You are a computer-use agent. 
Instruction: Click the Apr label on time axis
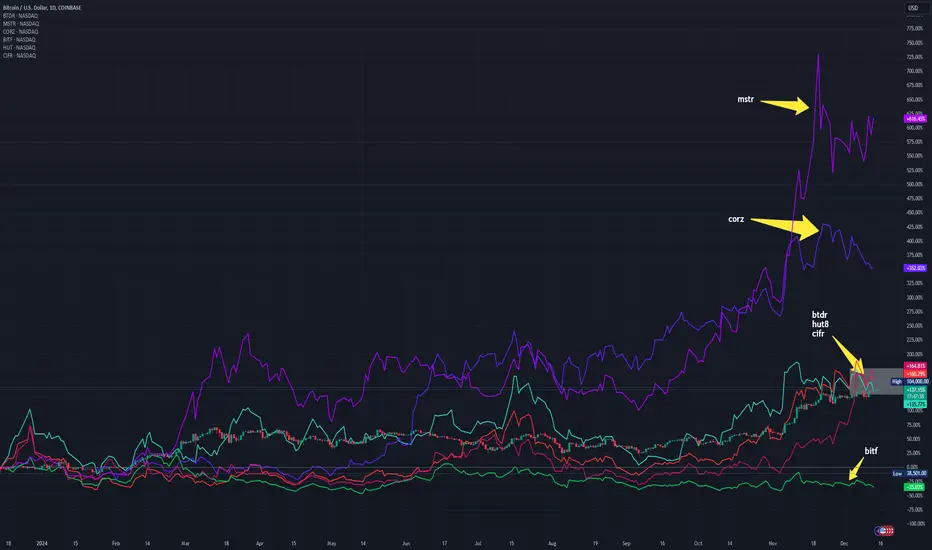(259, 543)
